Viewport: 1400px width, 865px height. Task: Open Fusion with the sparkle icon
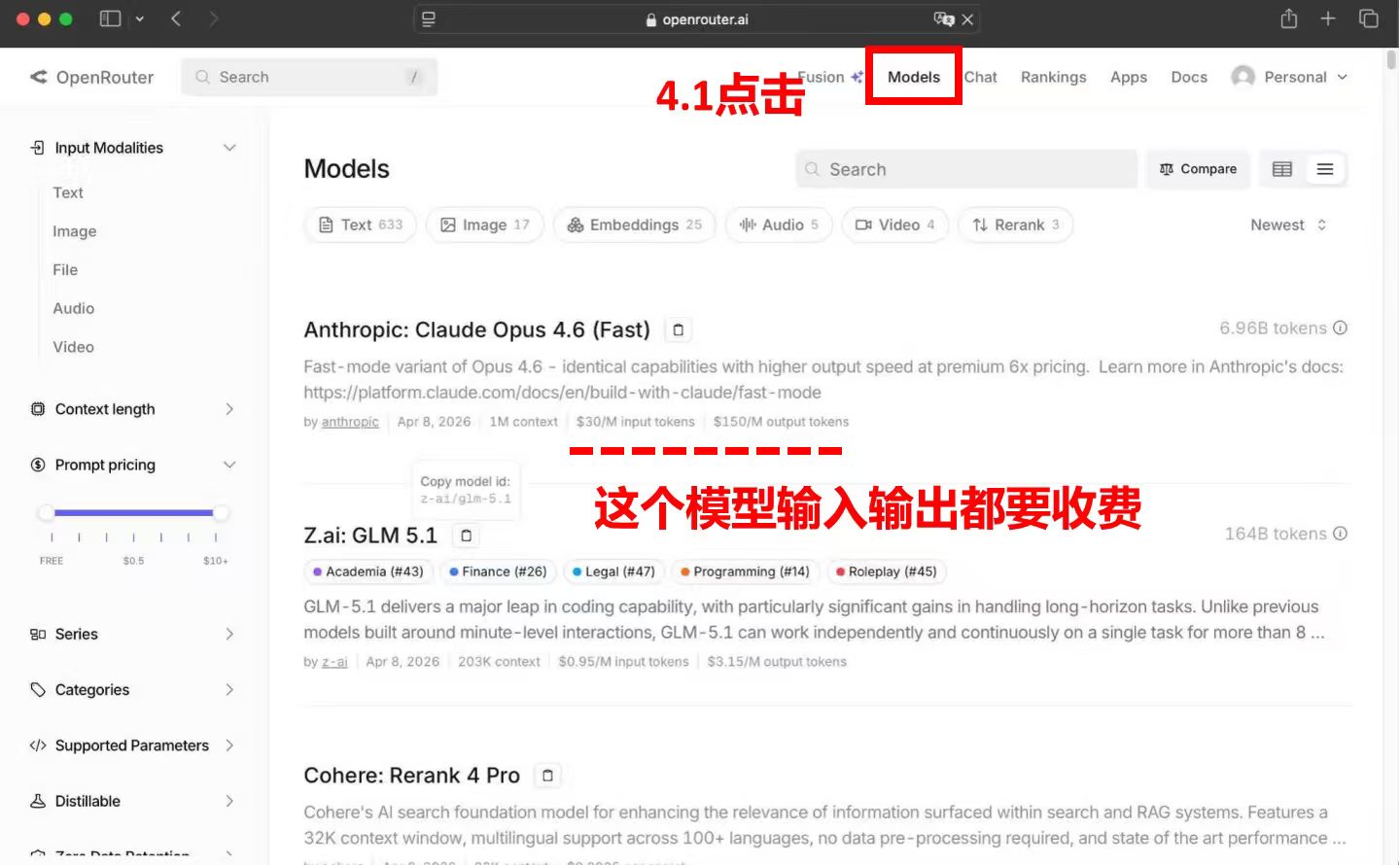(x=828, y=77)
